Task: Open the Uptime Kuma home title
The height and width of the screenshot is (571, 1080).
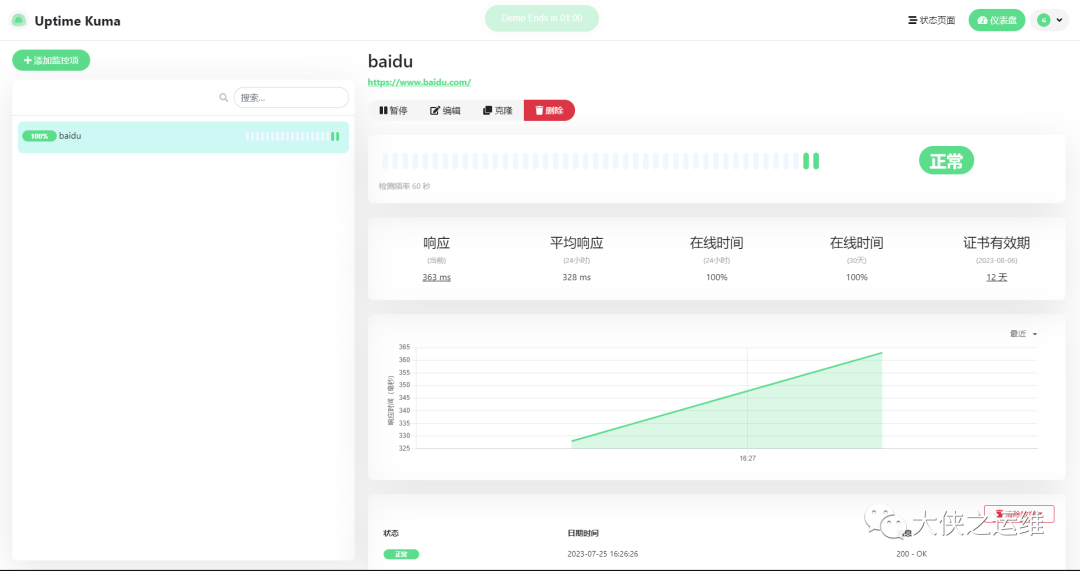Action: point(77,21)
